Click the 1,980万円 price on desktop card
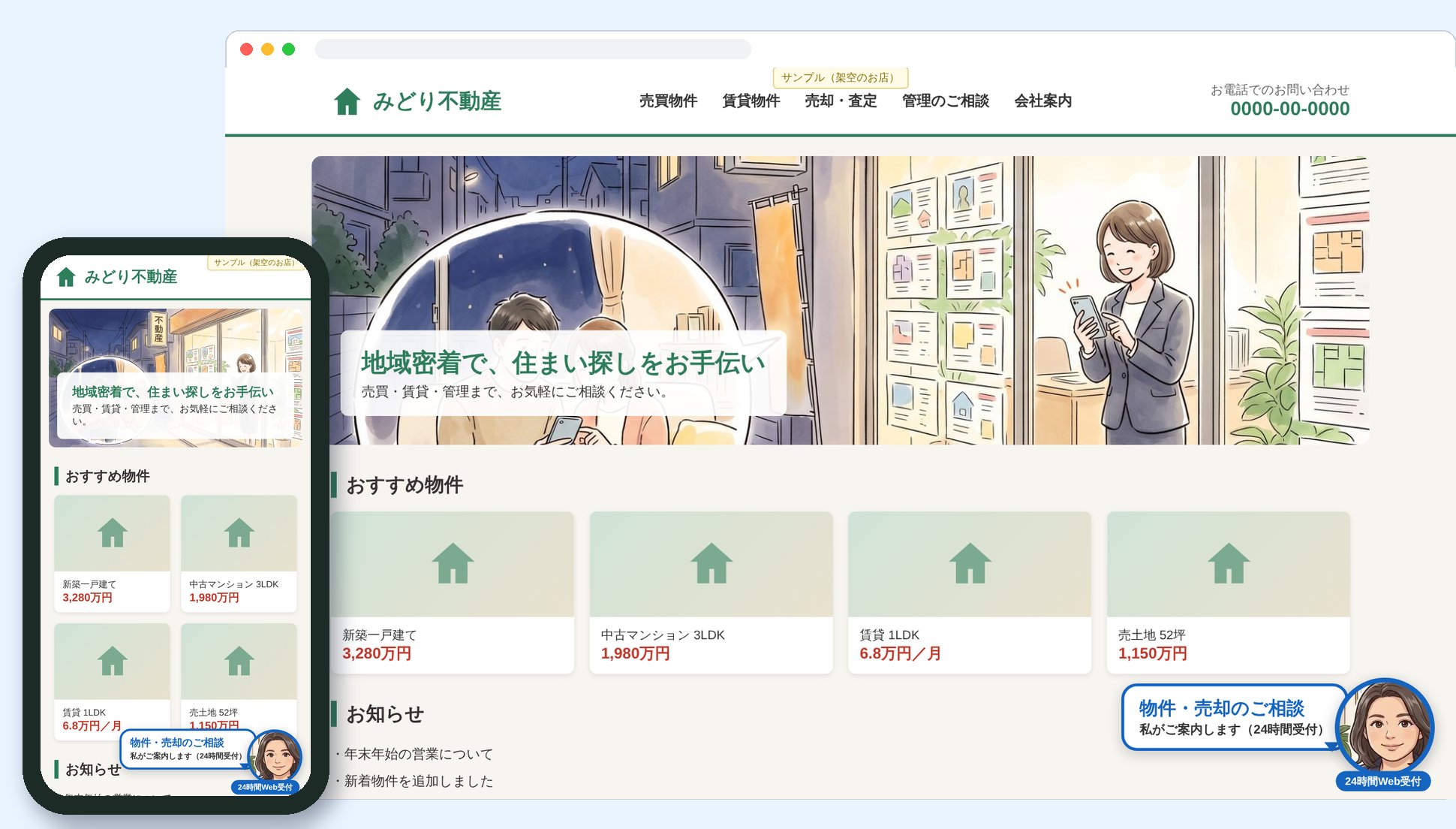 click(635, 654)
